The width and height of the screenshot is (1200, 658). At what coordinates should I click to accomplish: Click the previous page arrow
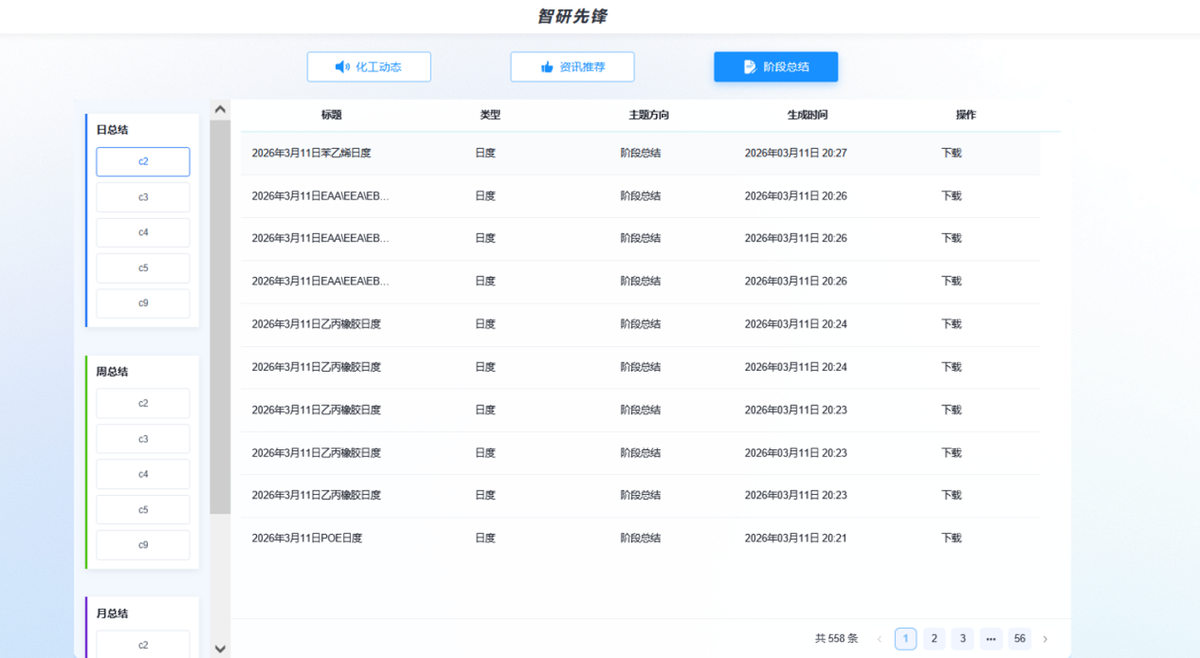pos(880,639)
